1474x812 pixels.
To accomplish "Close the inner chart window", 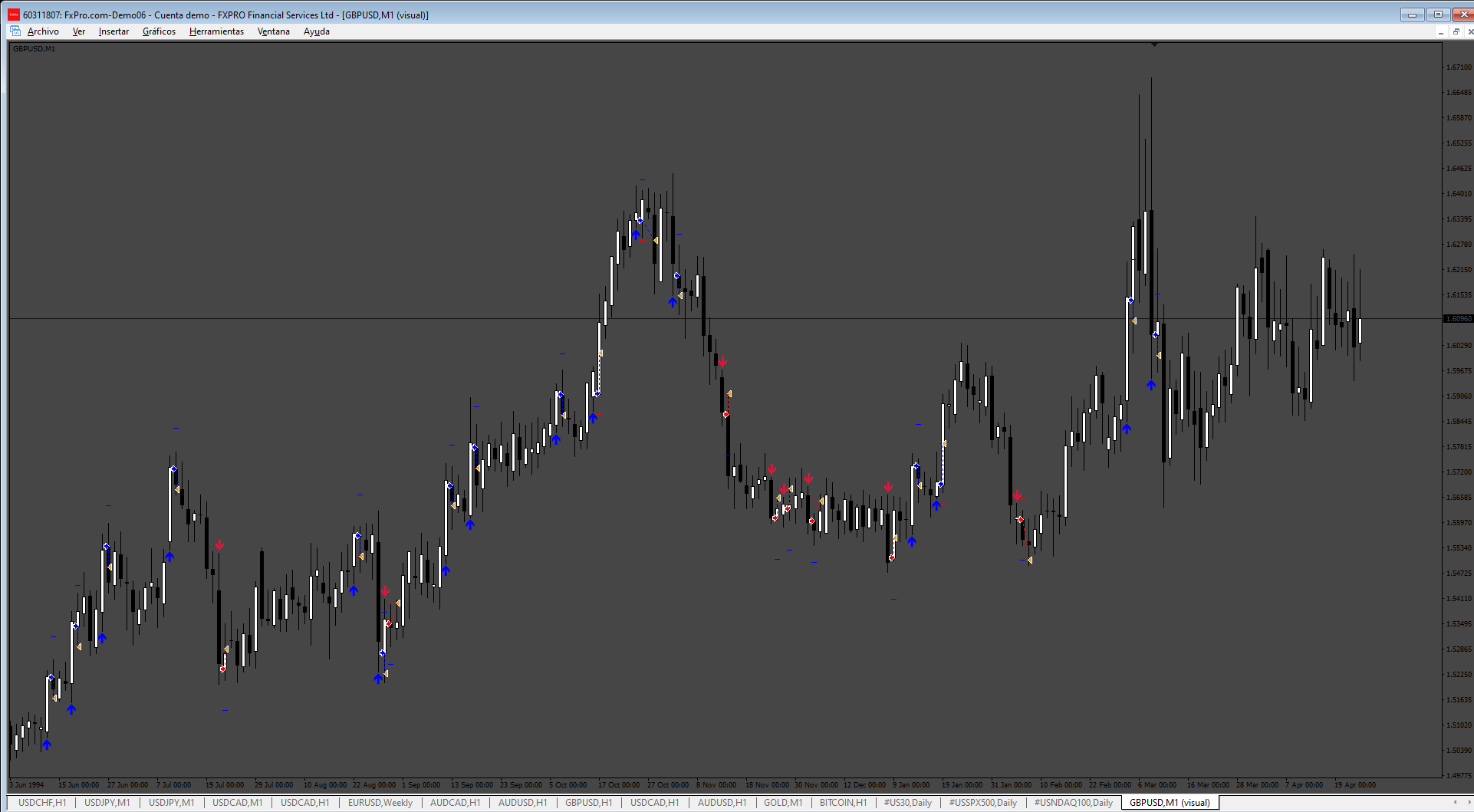I will tap(1469, 31).
